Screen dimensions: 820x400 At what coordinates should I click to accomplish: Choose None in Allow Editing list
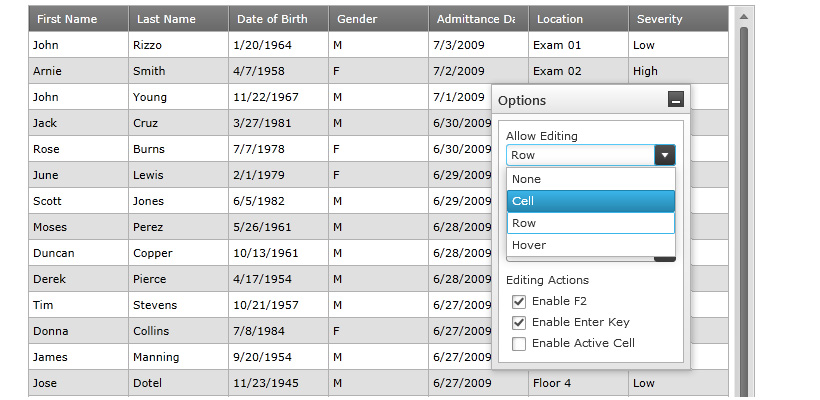click(x=591, y=179)
